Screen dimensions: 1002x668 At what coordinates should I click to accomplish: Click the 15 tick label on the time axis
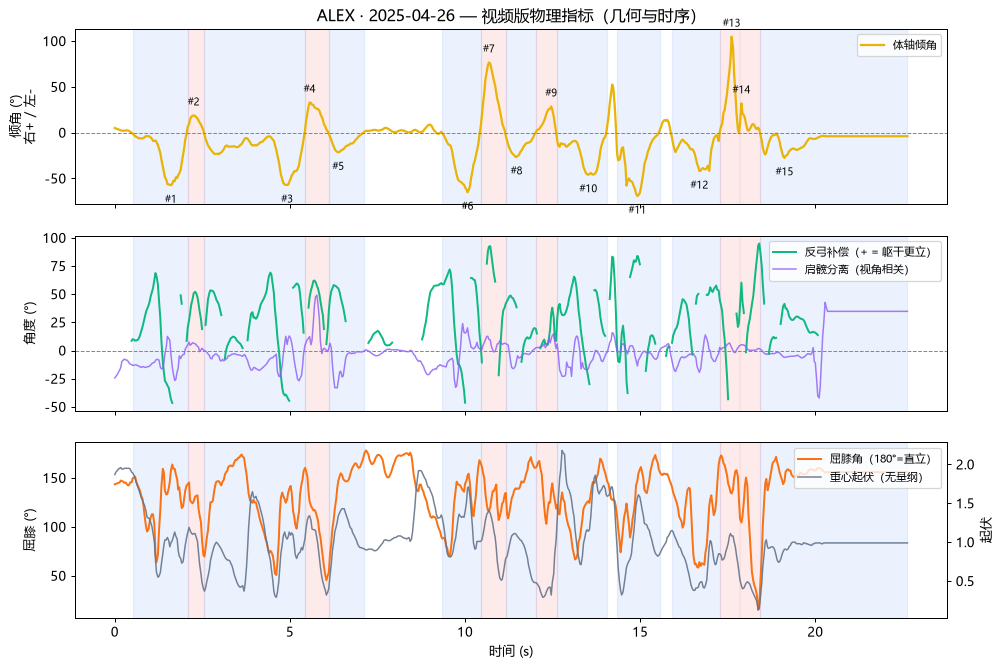tap(640, 632)
